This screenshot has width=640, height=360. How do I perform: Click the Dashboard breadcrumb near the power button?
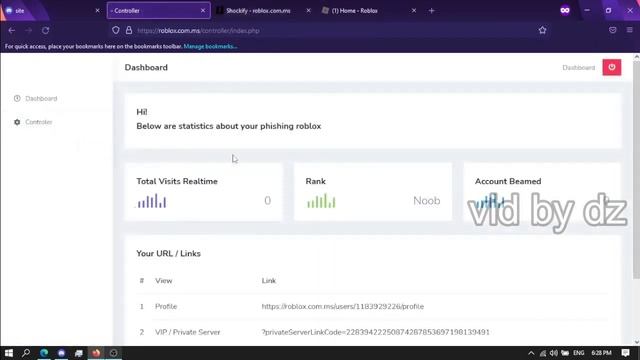[x=578, y=68]
